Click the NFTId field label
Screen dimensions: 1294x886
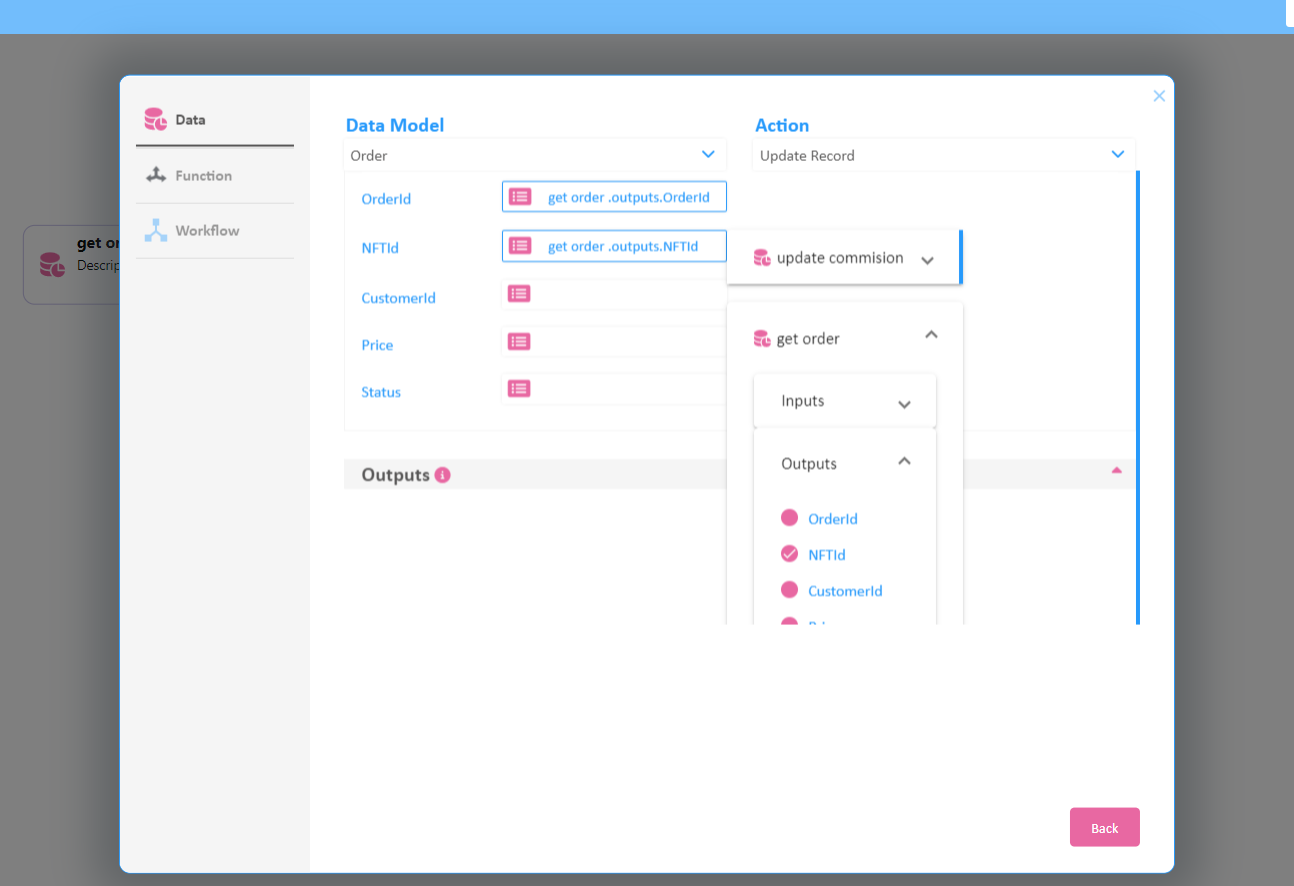click(x=380, y=247)
